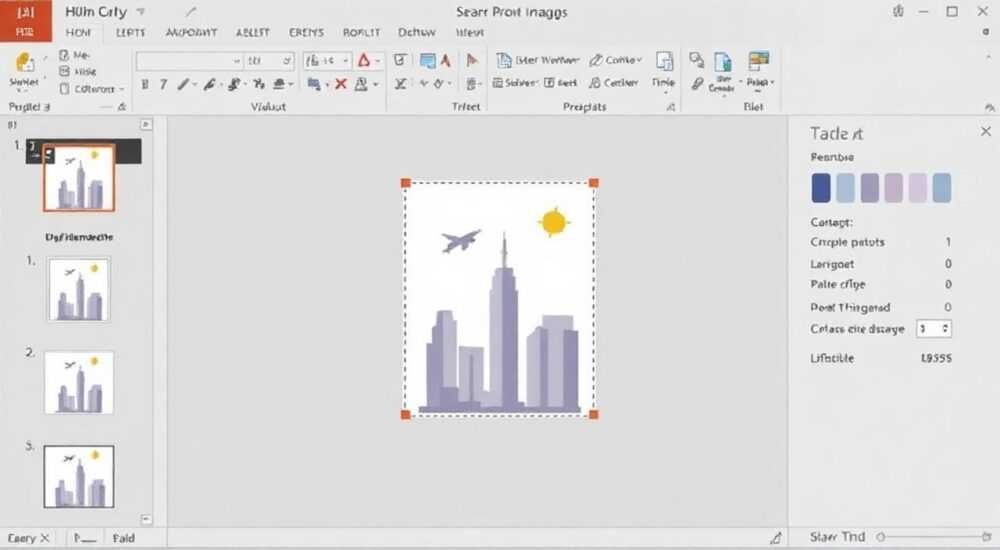Select the palest lavender color swatch

point(917,188)
